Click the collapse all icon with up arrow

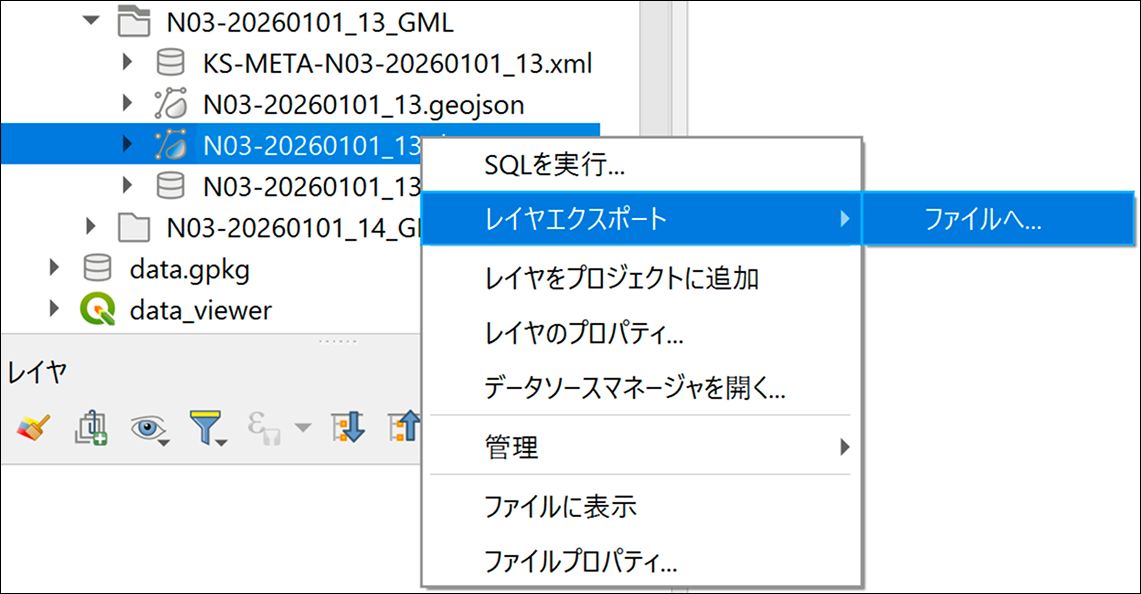tap(404, 427)
